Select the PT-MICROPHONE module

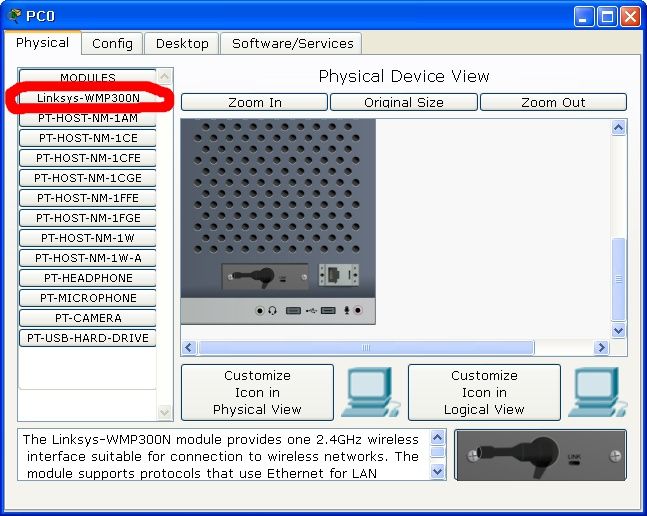(87, 298)
